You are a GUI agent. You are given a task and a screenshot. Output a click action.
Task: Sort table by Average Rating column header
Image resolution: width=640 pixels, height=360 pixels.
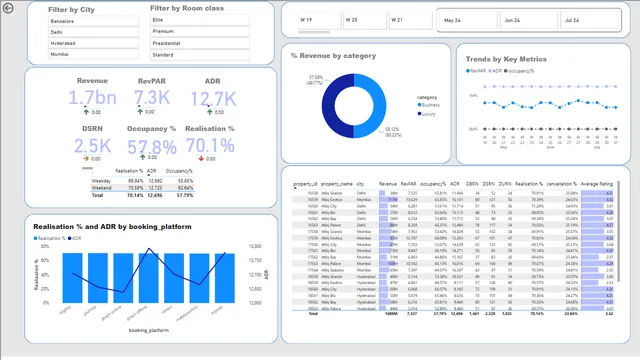[x=597, y=184]
